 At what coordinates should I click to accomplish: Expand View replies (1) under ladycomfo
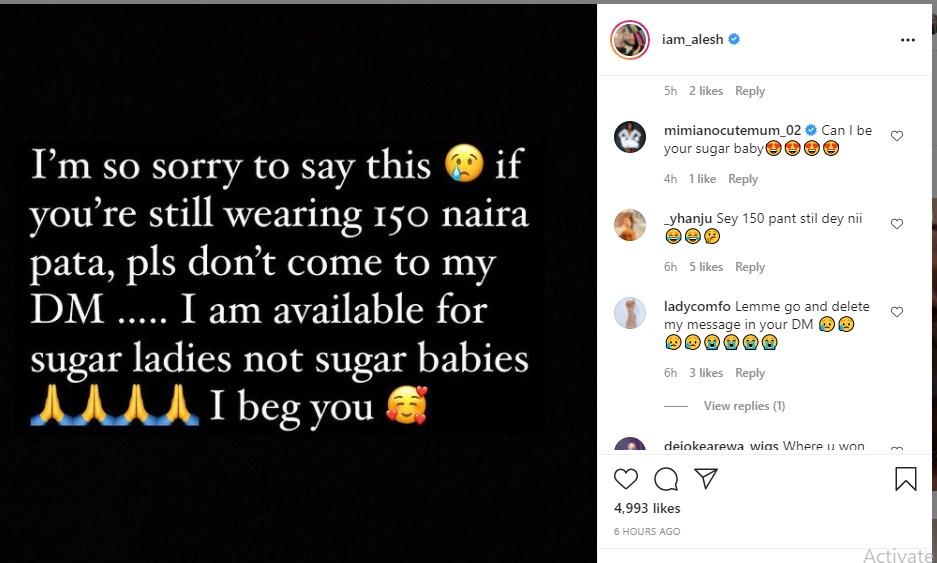(x=744, y=406)
